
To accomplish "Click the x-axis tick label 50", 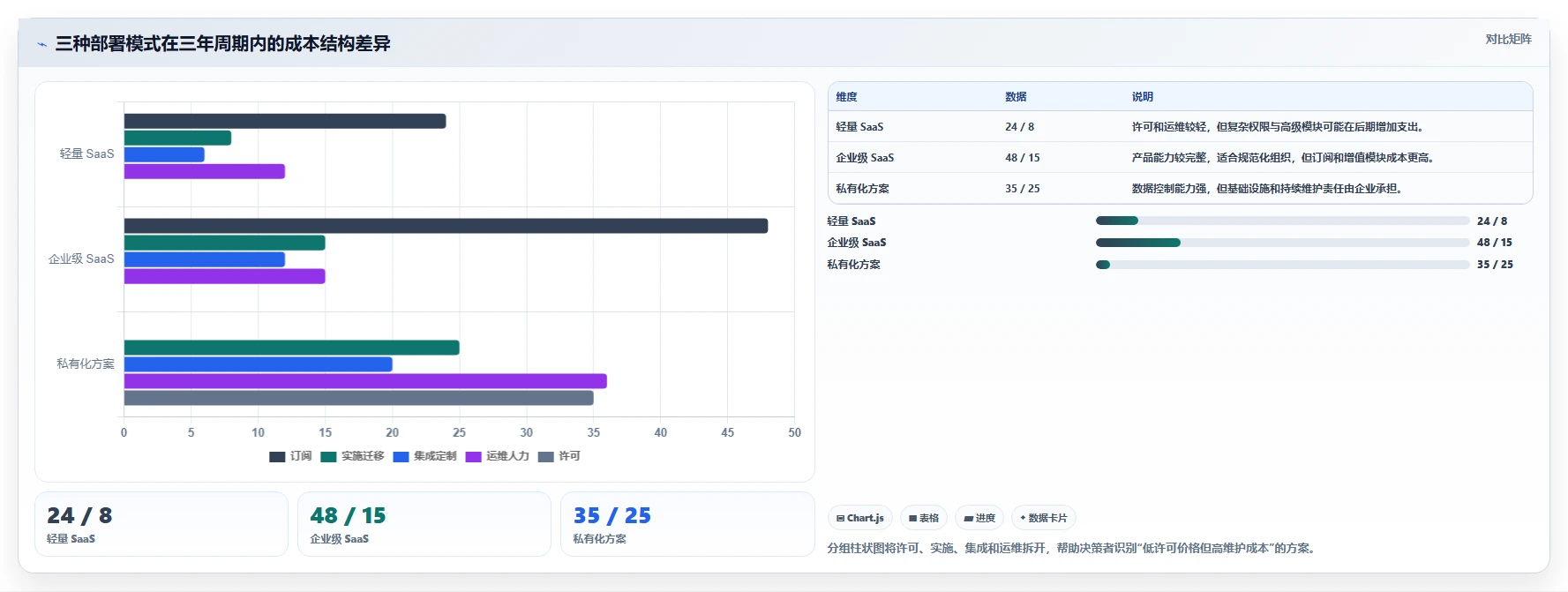I will click(x=794, y=432).
